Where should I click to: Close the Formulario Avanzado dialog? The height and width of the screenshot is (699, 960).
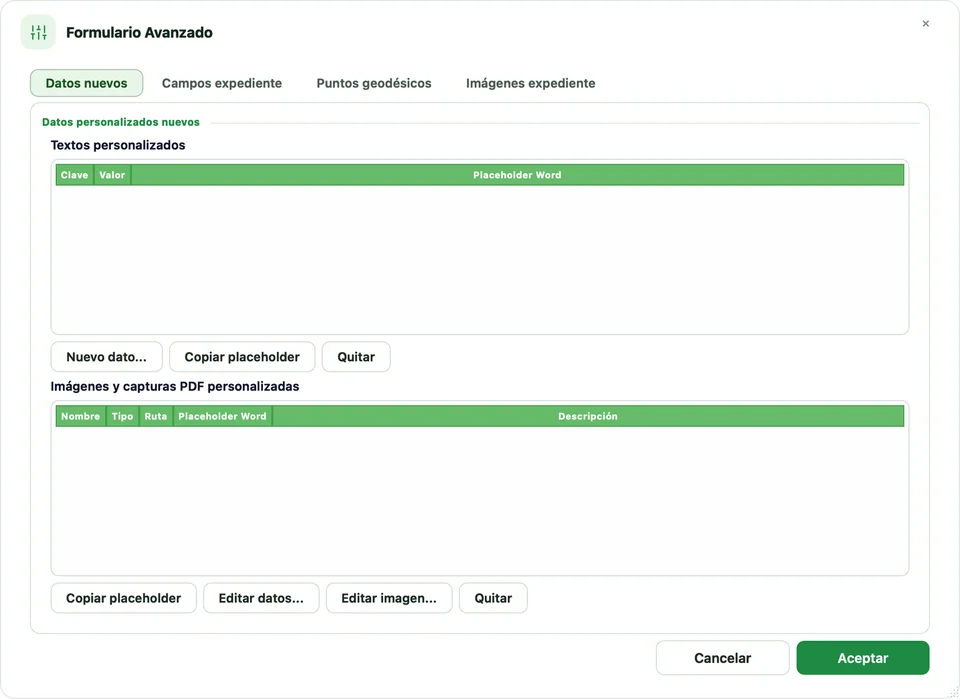925,24
